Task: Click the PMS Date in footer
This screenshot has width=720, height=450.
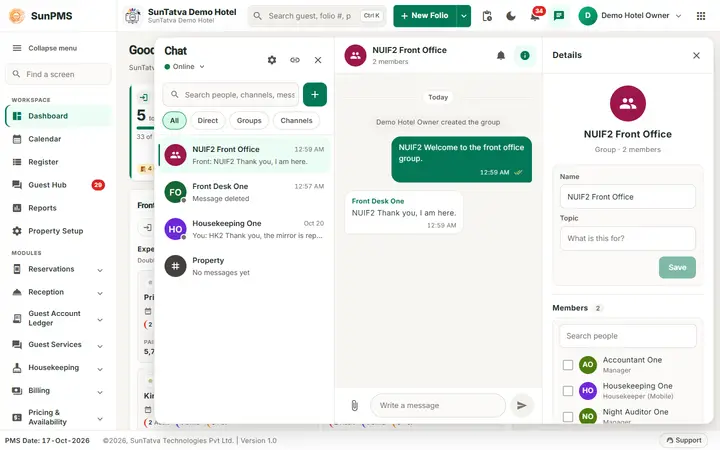Action: pyautogui.click(x=47, y=440)
